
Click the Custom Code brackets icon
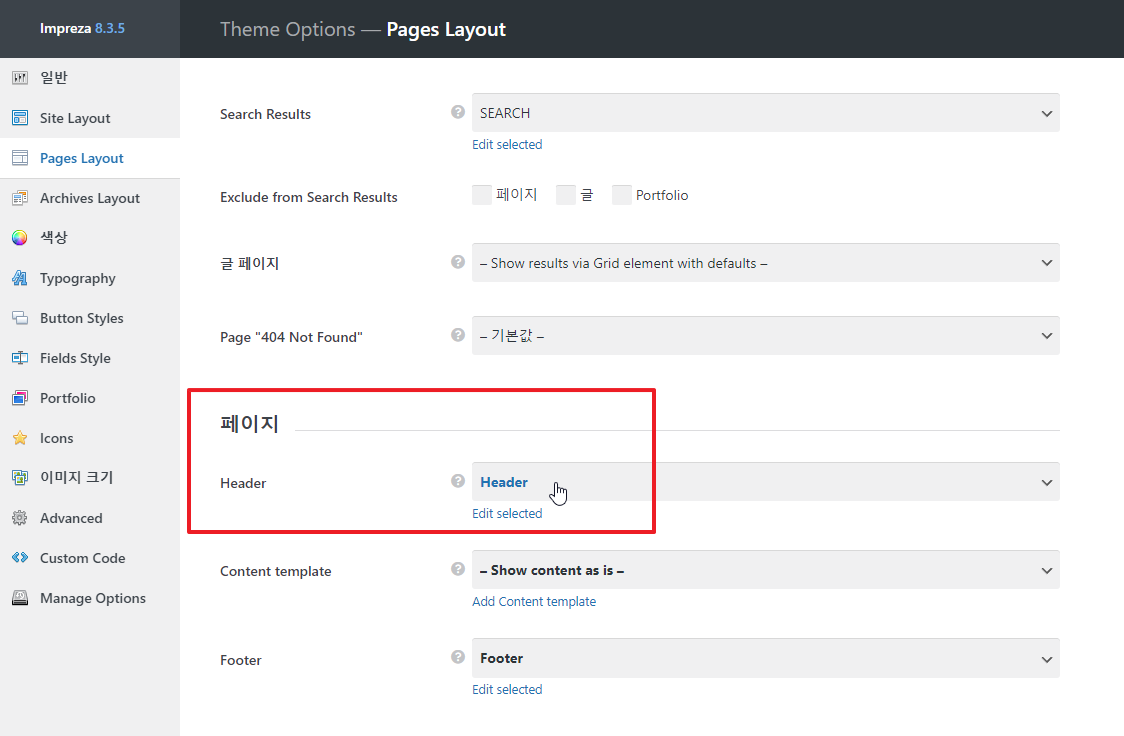[x=20, y=558]
